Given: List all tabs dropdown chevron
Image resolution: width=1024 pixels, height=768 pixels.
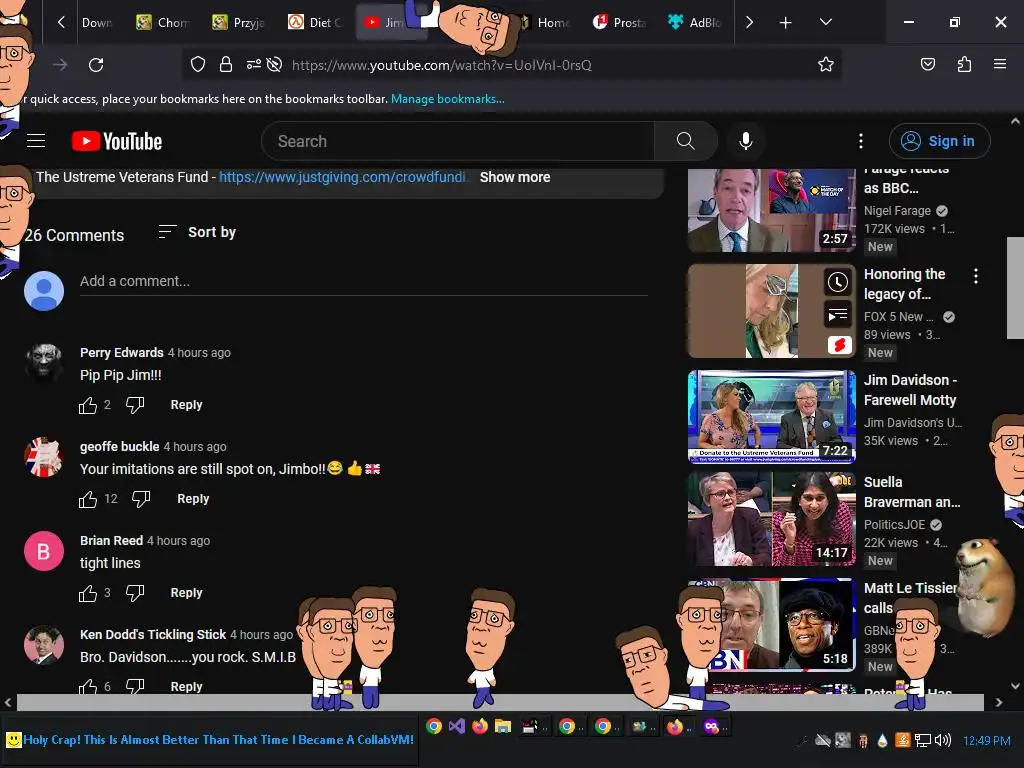Looking at the screenshot, I should (x=825, y=23).
